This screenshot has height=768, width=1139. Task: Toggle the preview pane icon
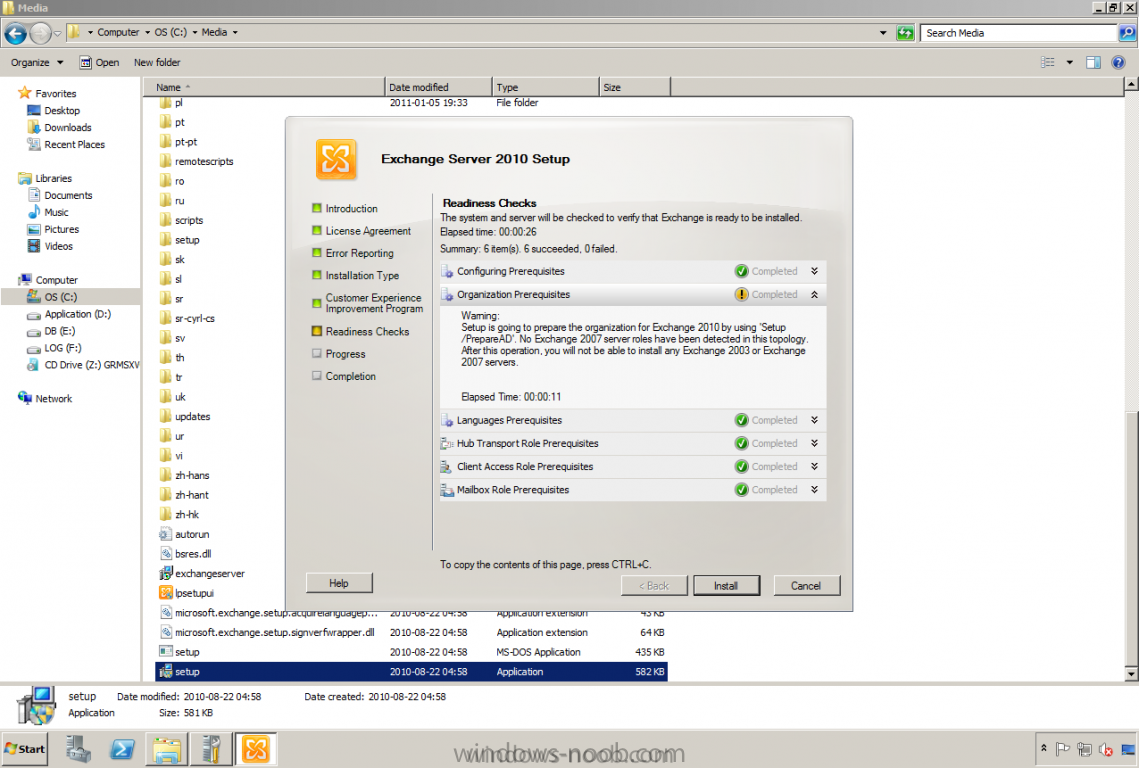pos(1093,62)
